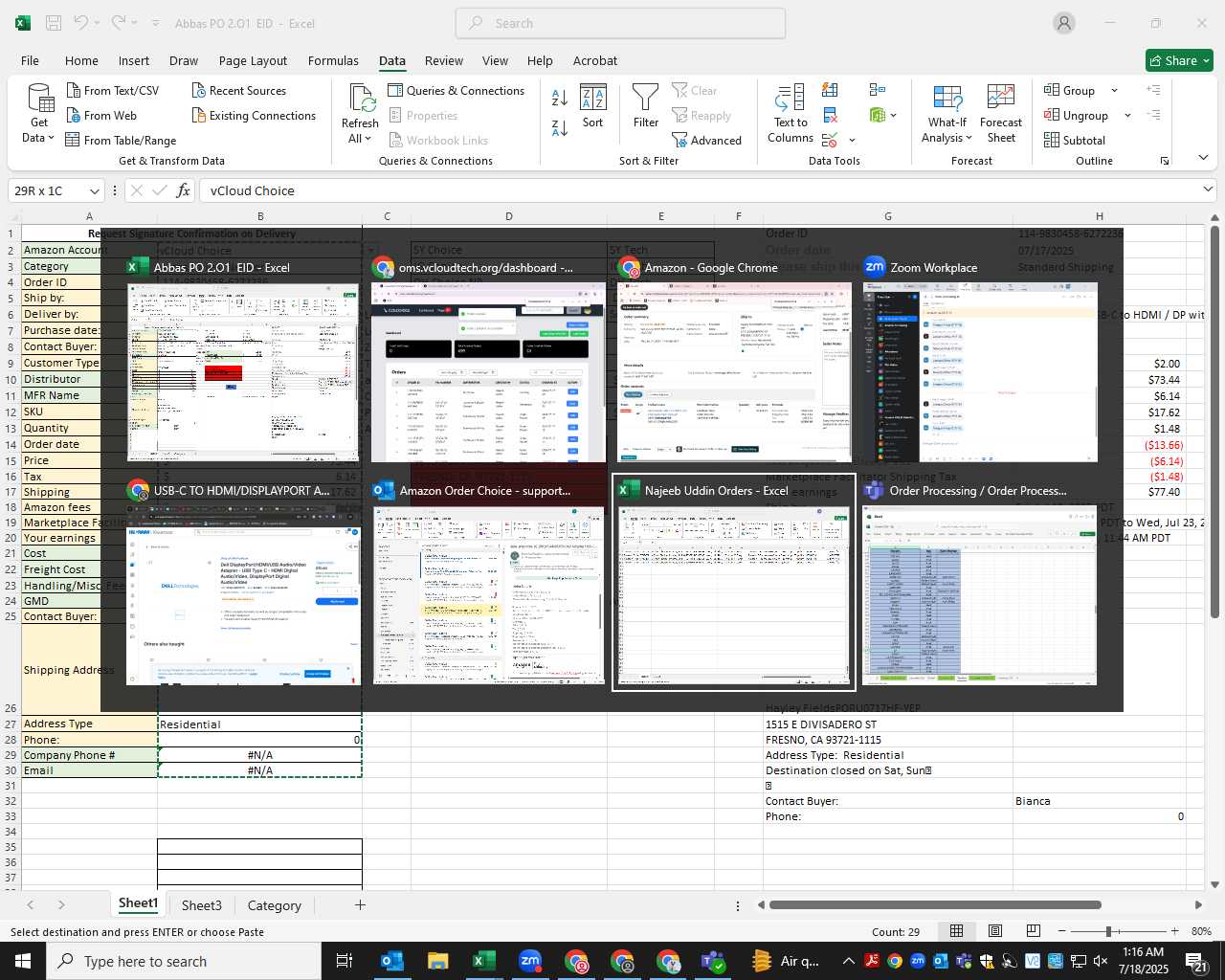The image size is (1225, 980).
Task: Click the From Web button
Action: click(102, 115)
